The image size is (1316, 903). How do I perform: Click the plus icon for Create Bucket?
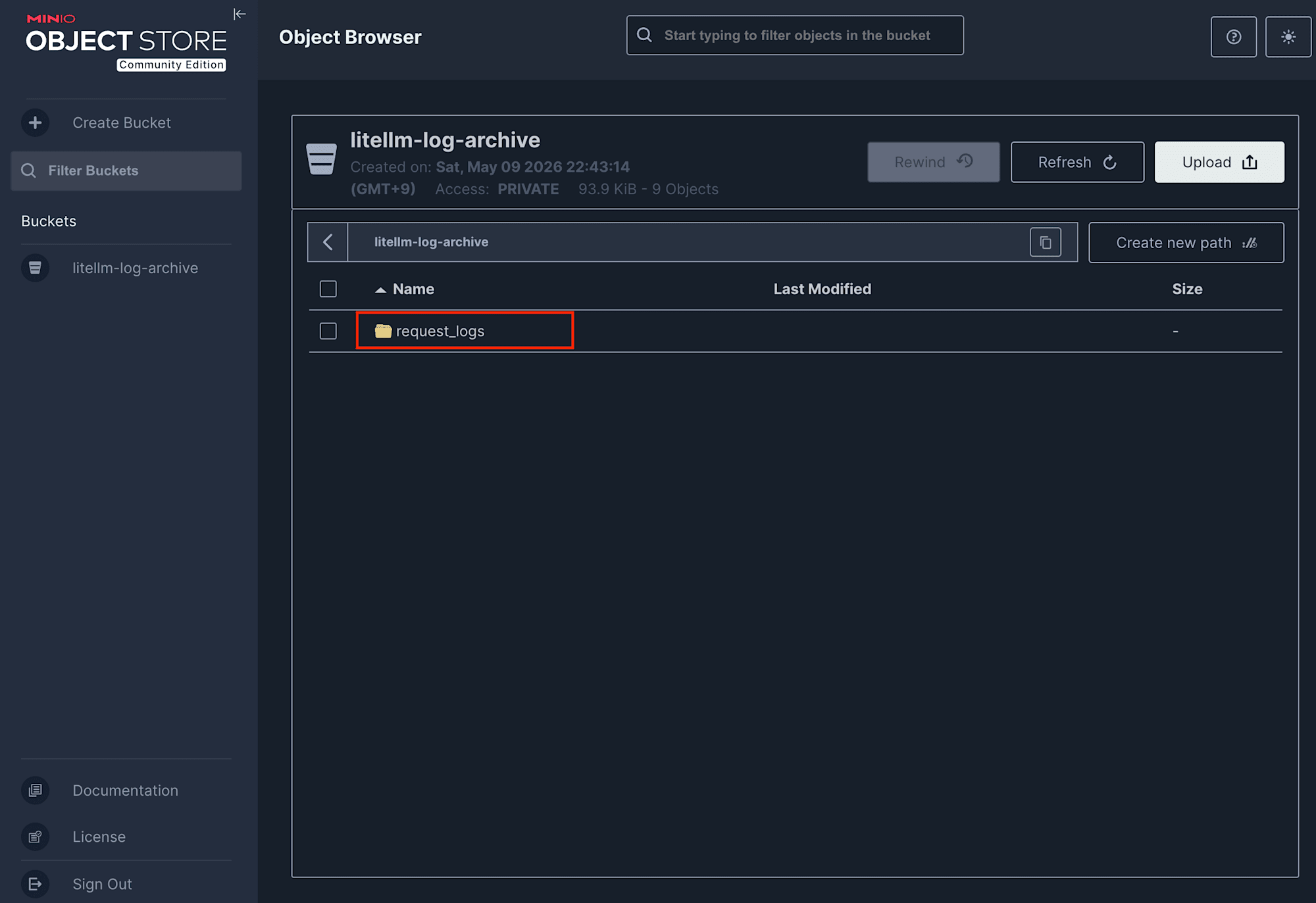tap(36, 123)
